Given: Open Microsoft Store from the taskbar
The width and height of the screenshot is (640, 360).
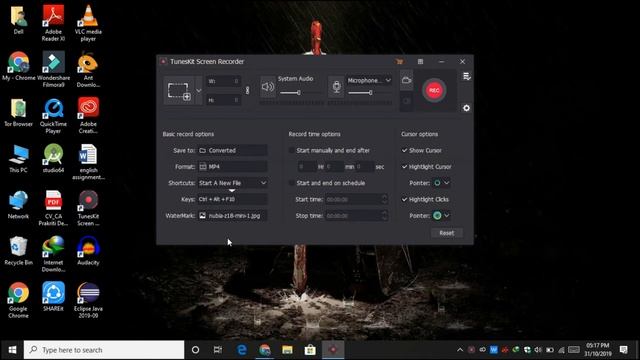Looking at the screenshot, I should click(x=310, y=350).
